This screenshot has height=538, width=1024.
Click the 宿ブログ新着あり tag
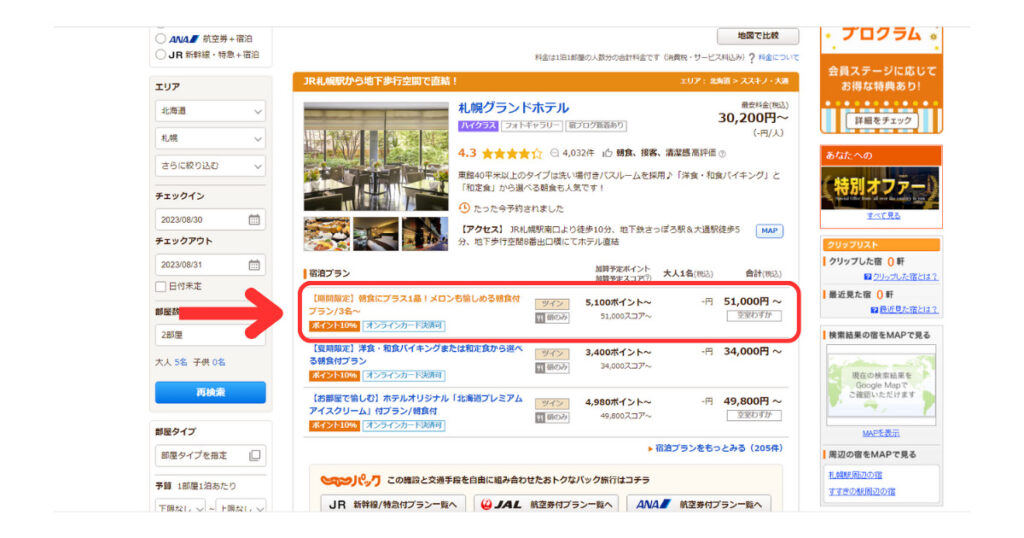coord(596,125)
